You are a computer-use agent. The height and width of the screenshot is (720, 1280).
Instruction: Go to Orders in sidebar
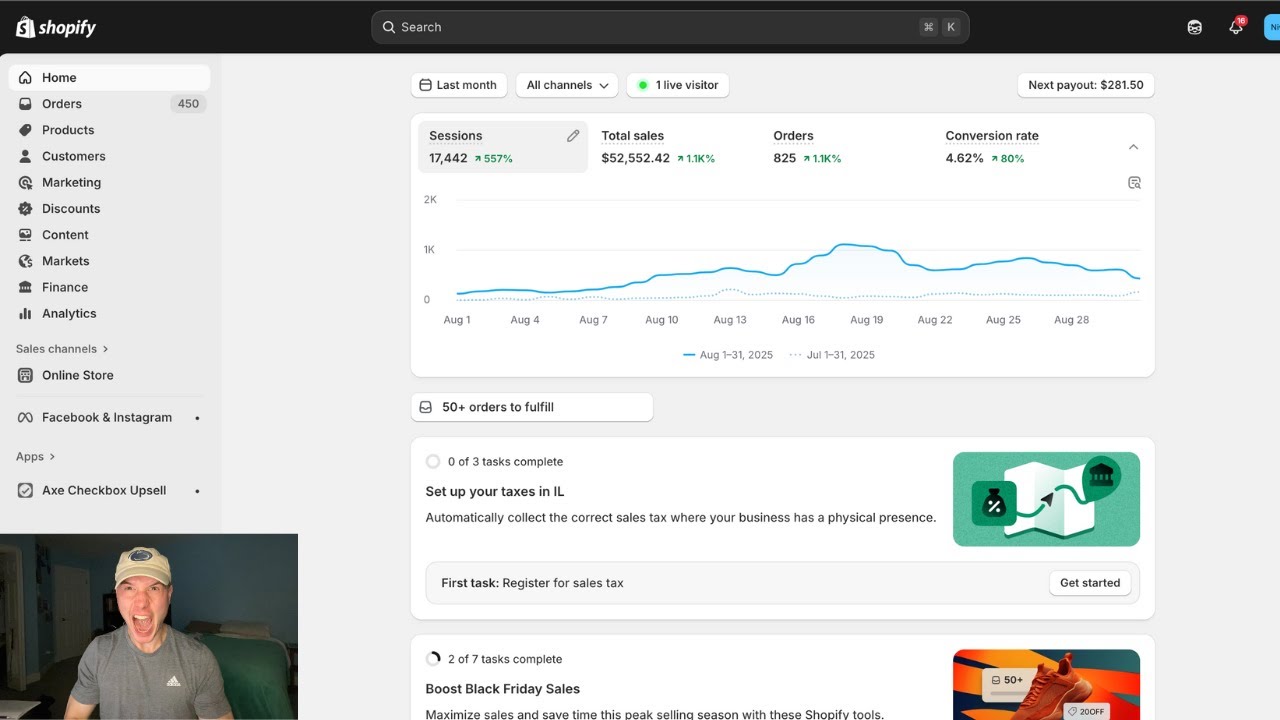pyautogui.click(x=109, y=104)
